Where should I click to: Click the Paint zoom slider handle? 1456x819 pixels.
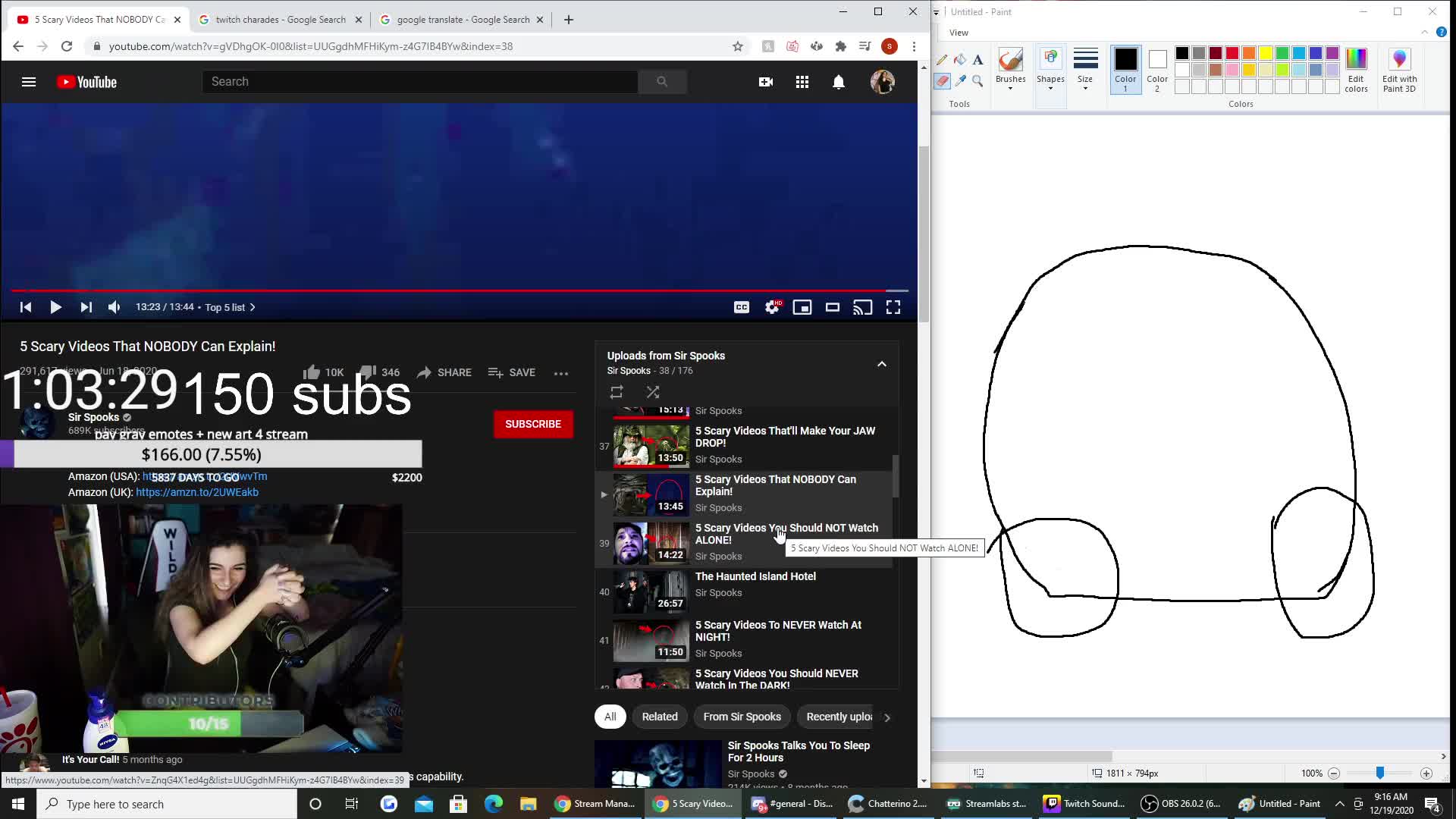point(1379,773)
